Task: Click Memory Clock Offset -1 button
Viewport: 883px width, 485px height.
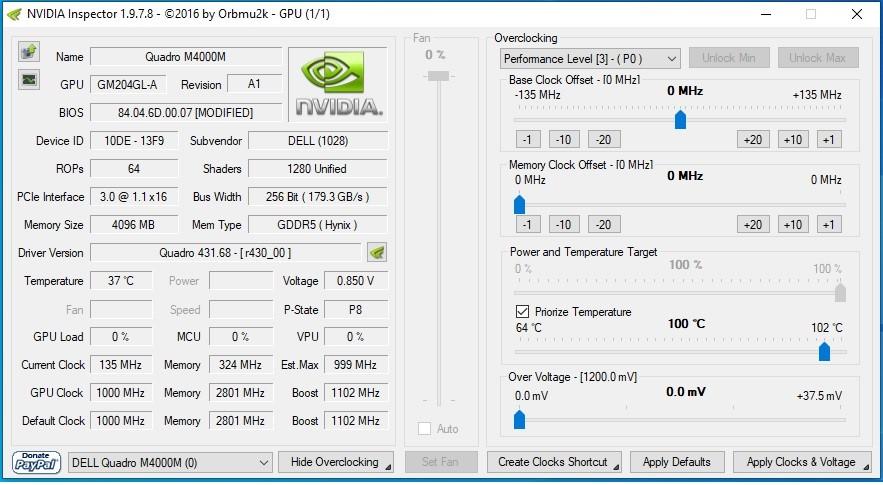Action: coord(528,225)
